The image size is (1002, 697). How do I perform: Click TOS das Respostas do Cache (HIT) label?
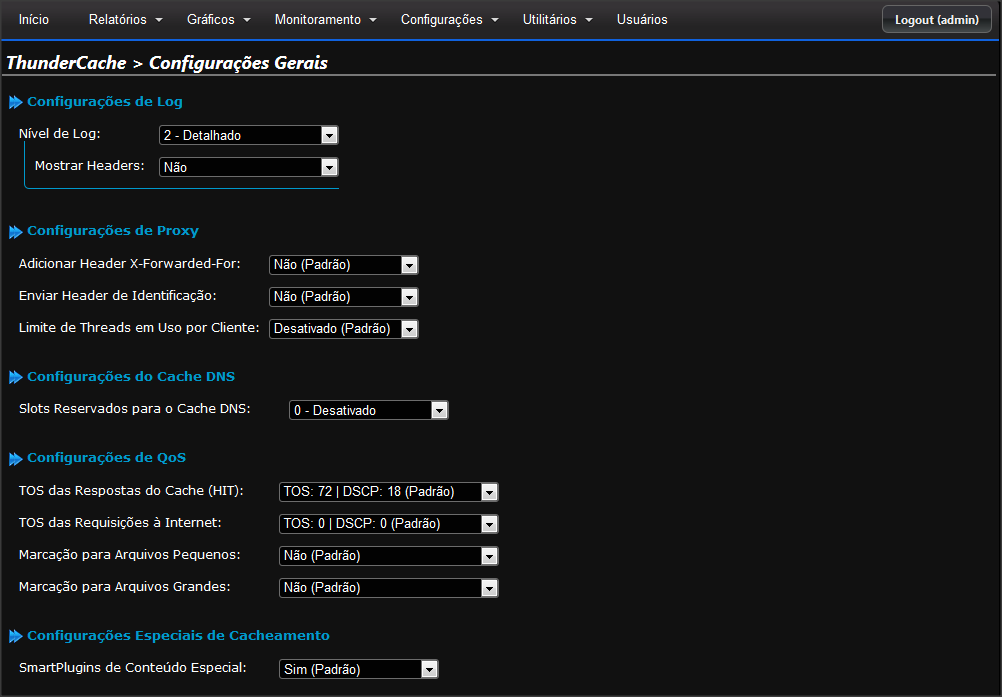(131, 490)
